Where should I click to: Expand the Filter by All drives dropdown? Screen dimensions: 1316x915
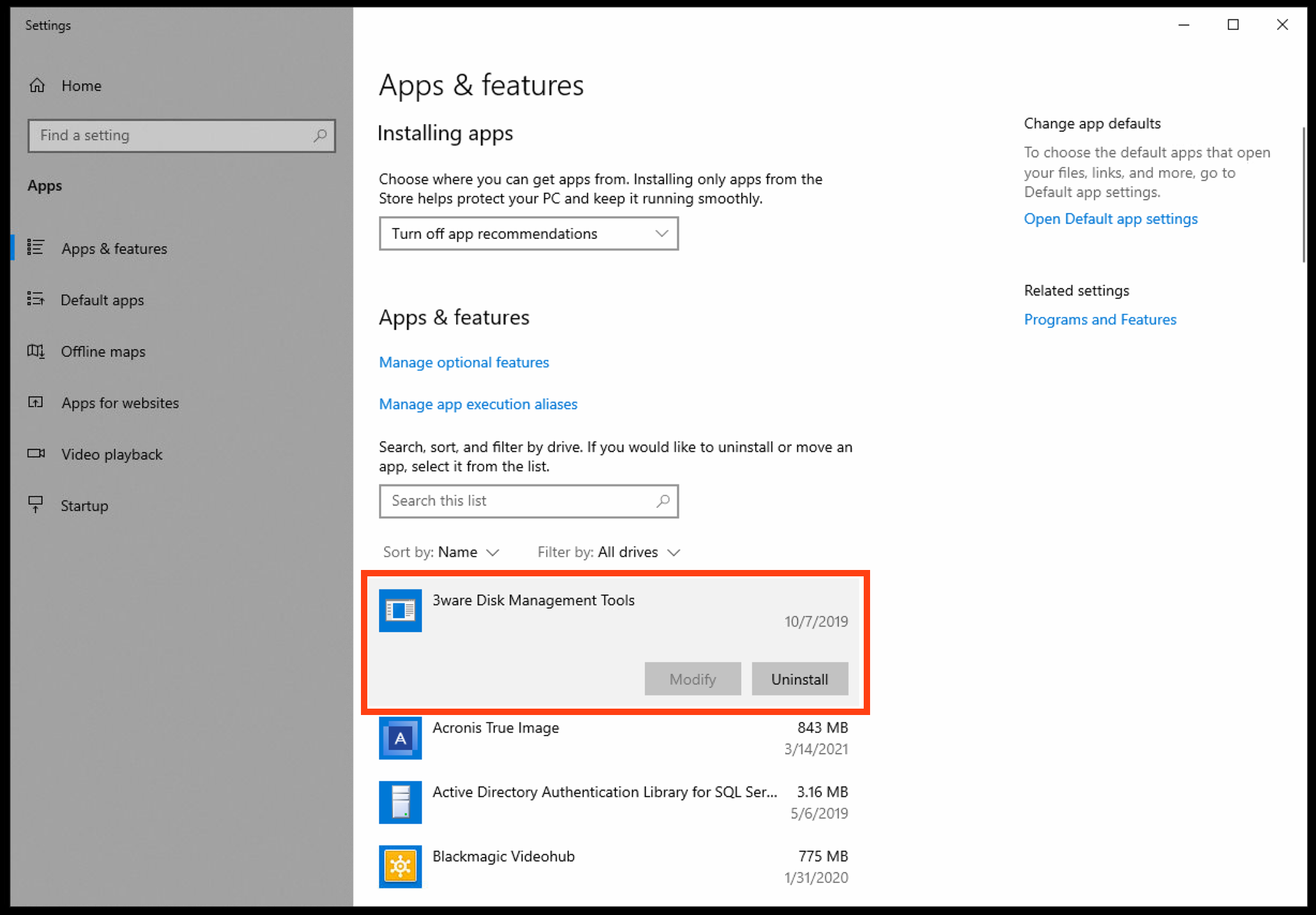tap(608, 552)
